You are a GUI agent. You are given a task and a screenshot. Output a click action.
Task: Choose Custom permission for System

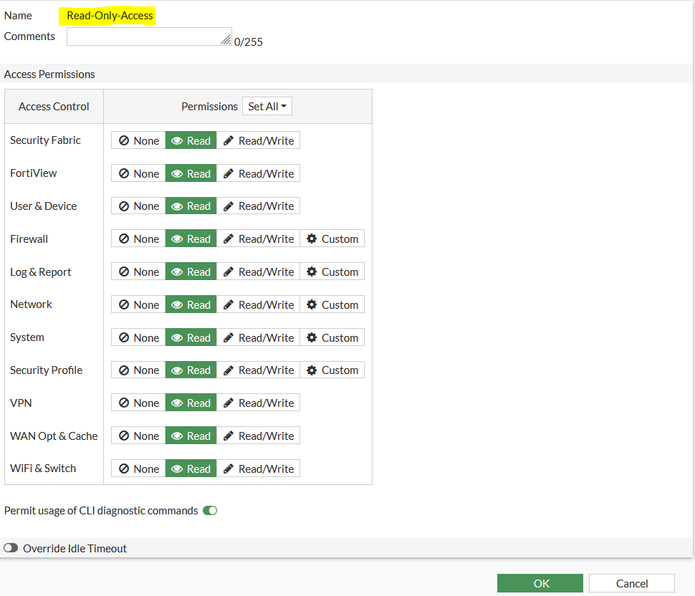[332, 337]
